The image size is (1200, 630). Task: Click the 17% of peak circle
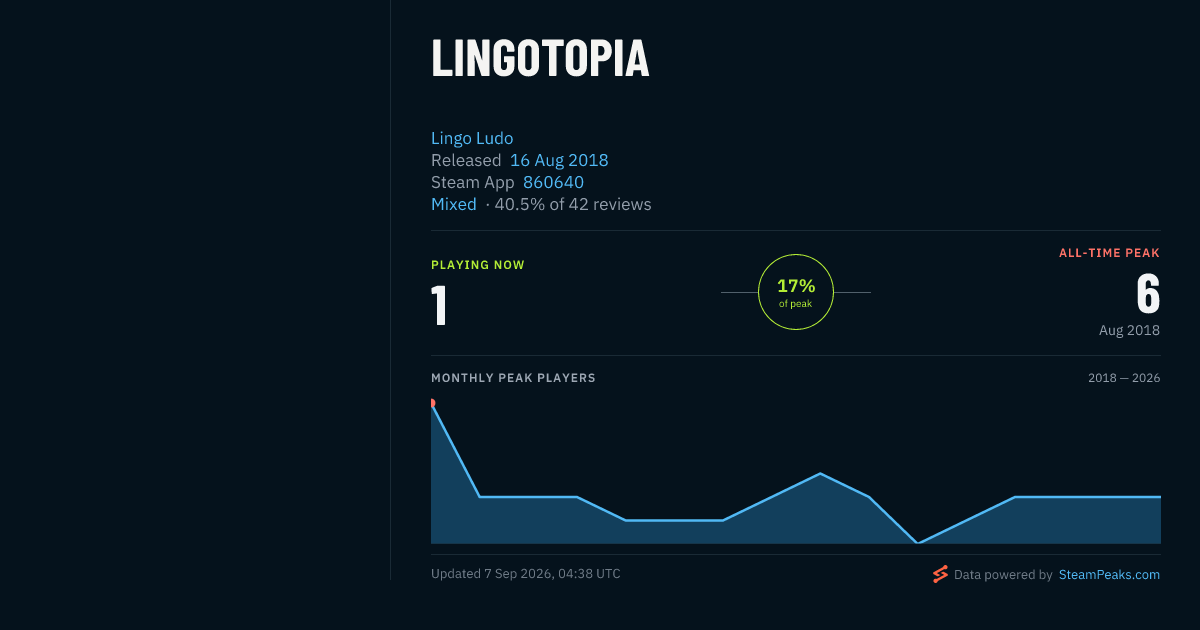click(796, 292)
